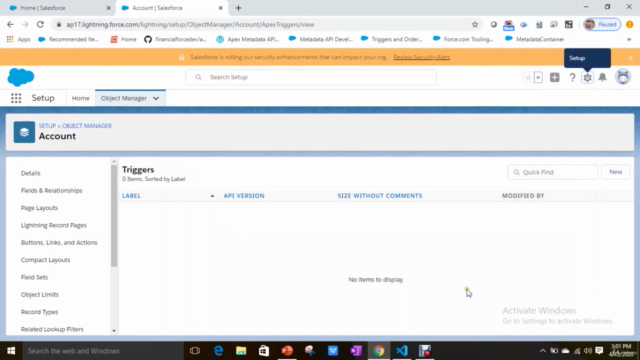Open the Setup gear icon
Viewport: 640px width, 360px height.
[587, 77]
